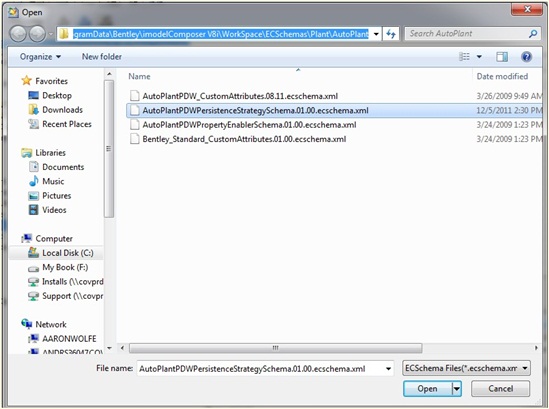Select AutoPlantPDWPersistenceStrategySchema.01.00.ecschema.xml file
Screen dimensions: 549x409
coord(255,110)
